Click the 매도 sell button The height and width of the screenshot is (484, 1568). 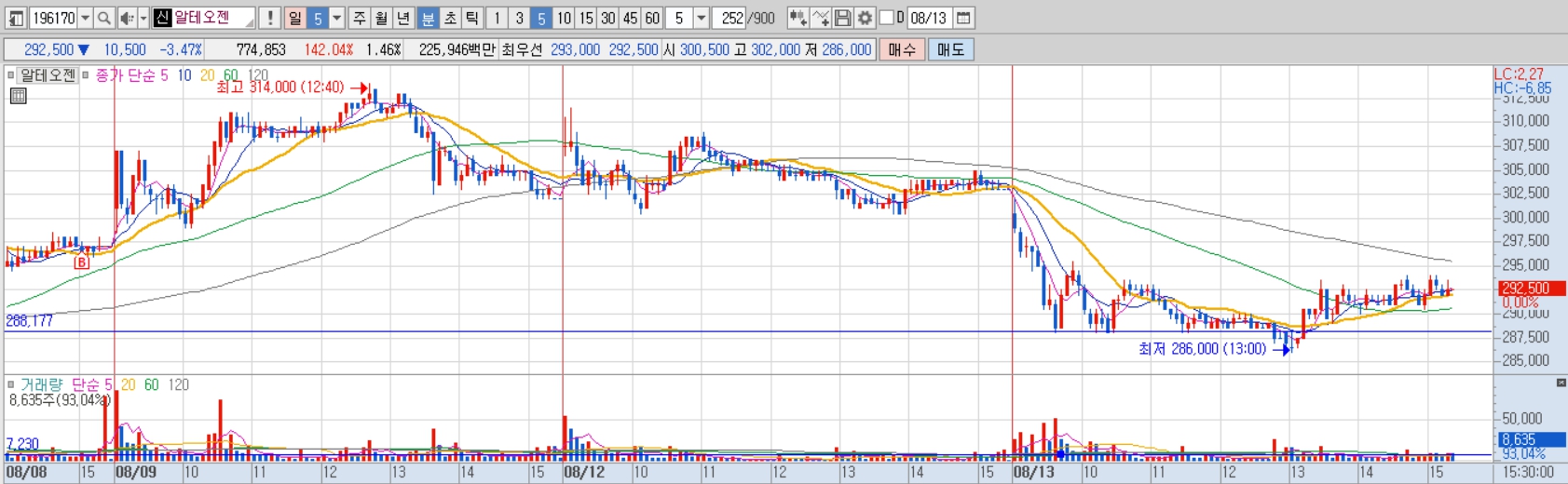(x=950, y=49)
